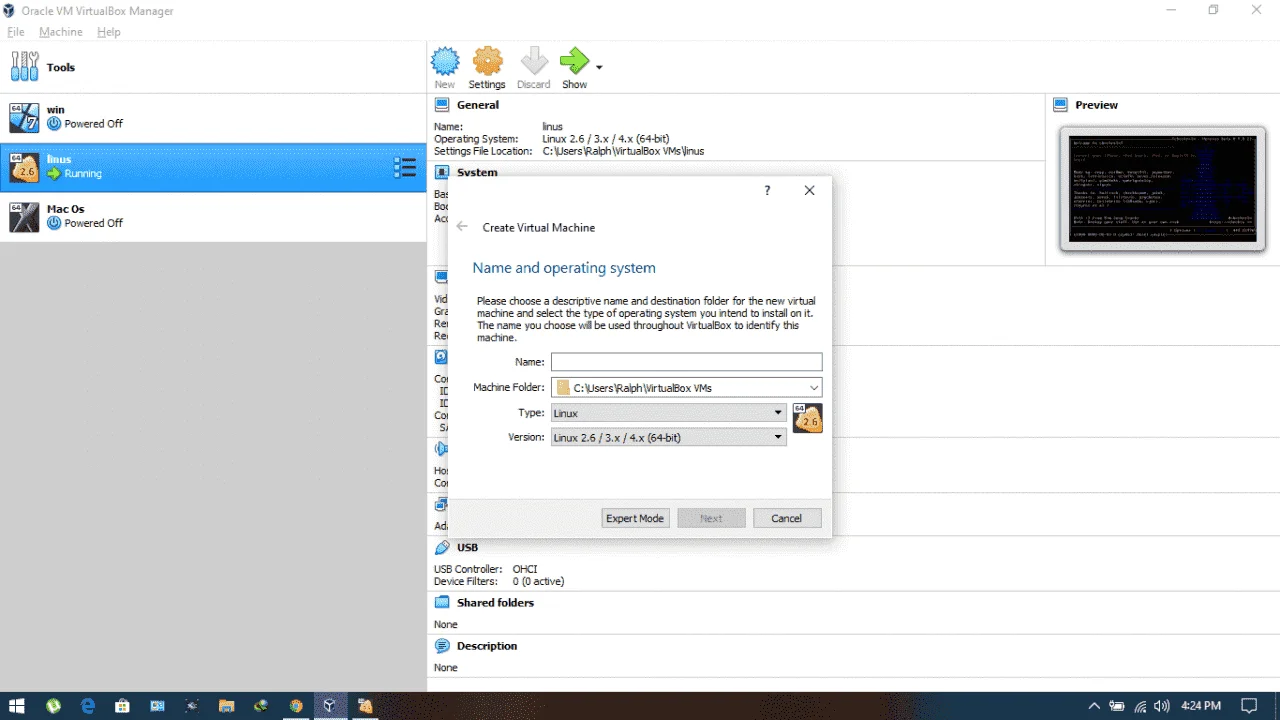Open the linus machine tools list menu

pyautogui.click(x=405, y=167)
